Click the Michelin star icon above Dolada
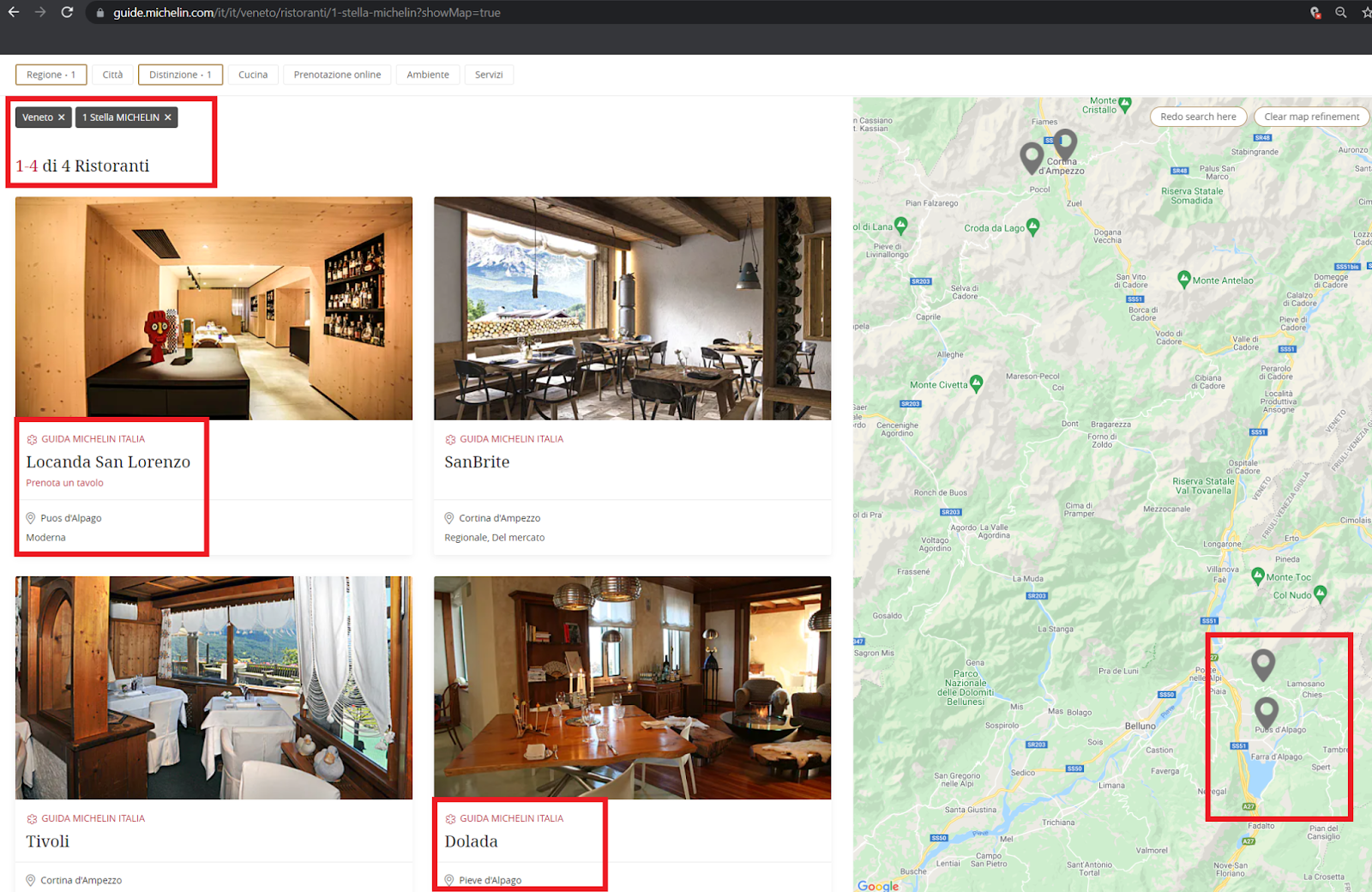Screen dimensions: 1372x892 pyautogui.click(x=450, y=819)
